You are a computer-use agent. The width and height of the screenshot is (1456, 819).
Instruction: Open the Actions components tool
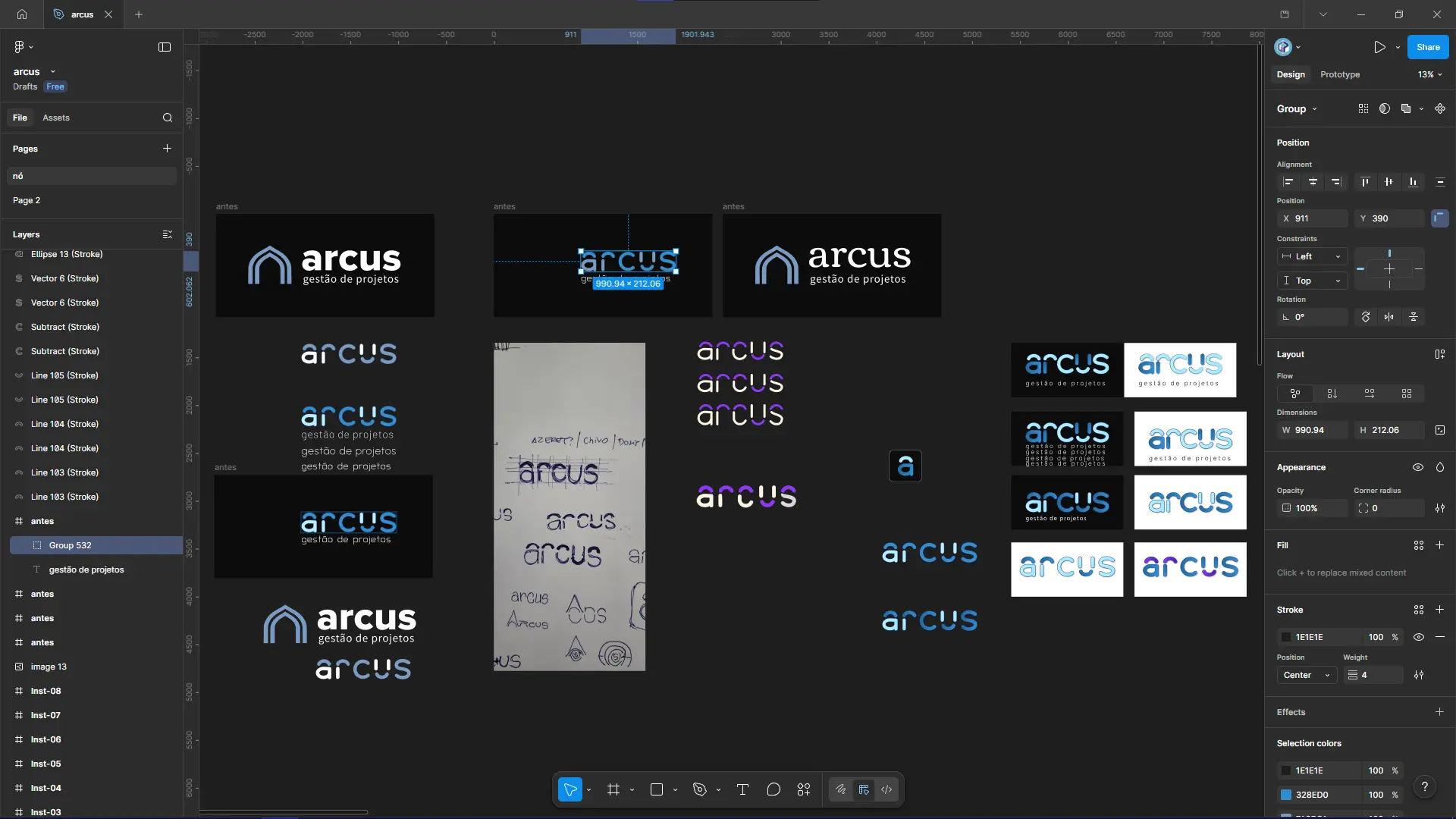click(x=804, y=789)
